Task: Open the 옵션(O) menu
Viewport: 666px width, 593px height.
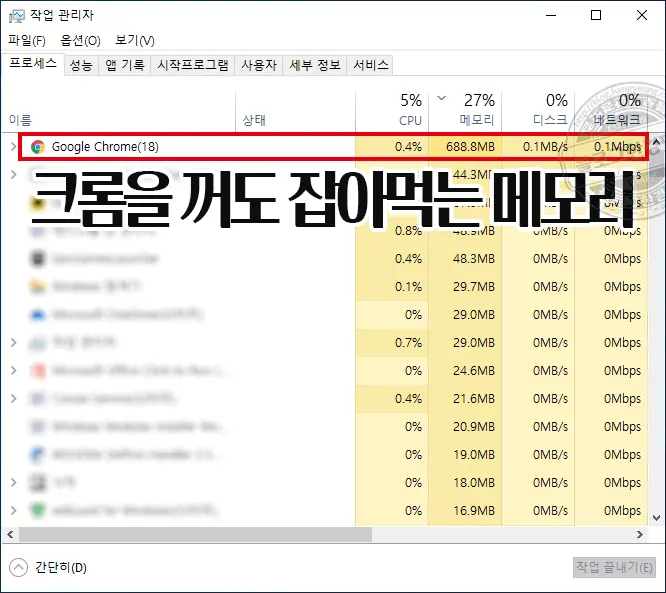Action: coord(80,40)
